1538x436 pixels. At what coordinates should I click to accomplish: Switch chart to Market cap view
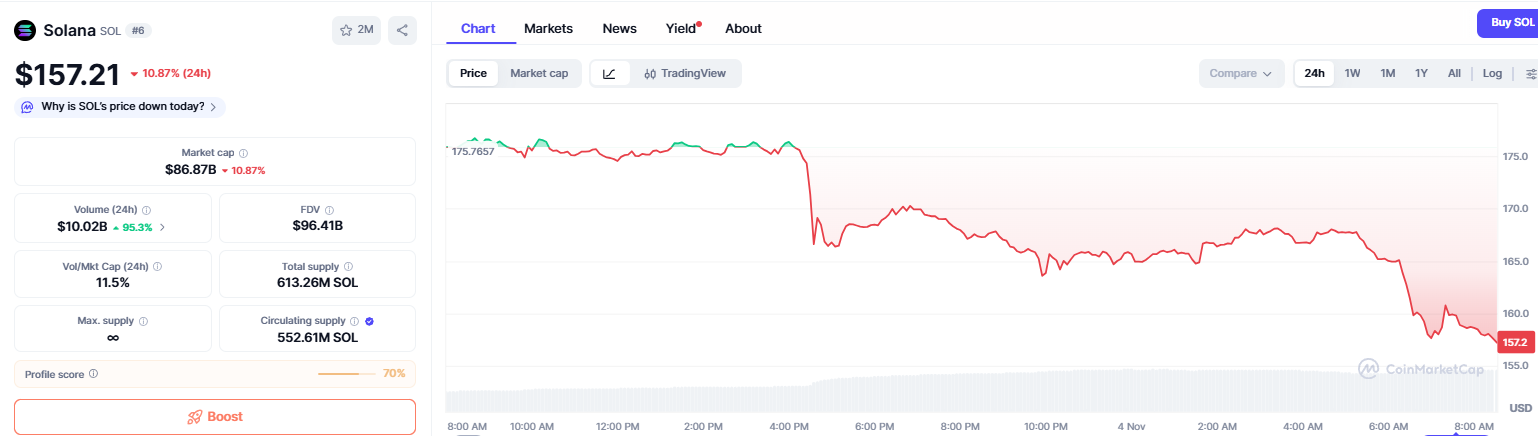pyautogui.click(x=539, y=73)
